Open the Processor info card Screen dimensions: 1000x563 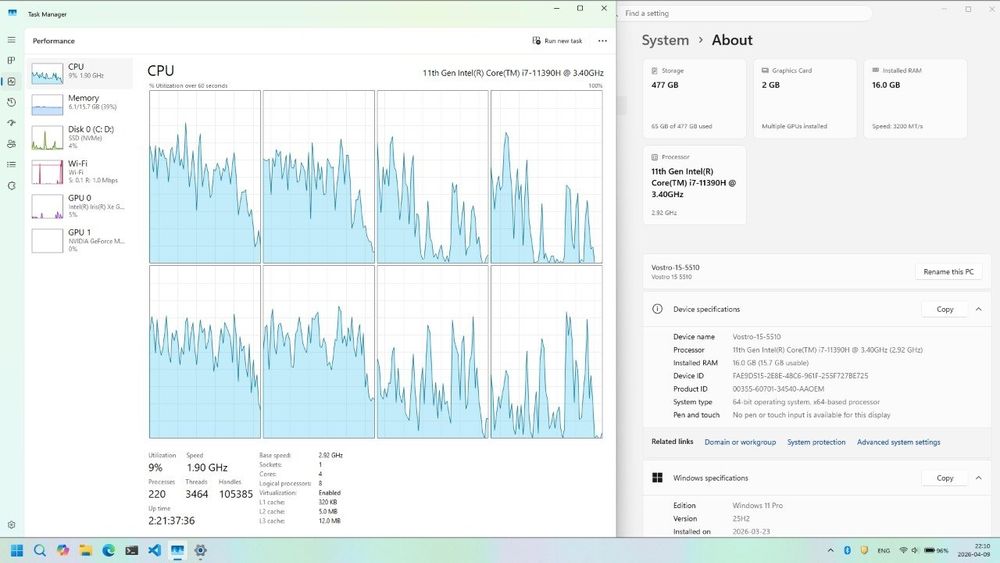point(694,185)
